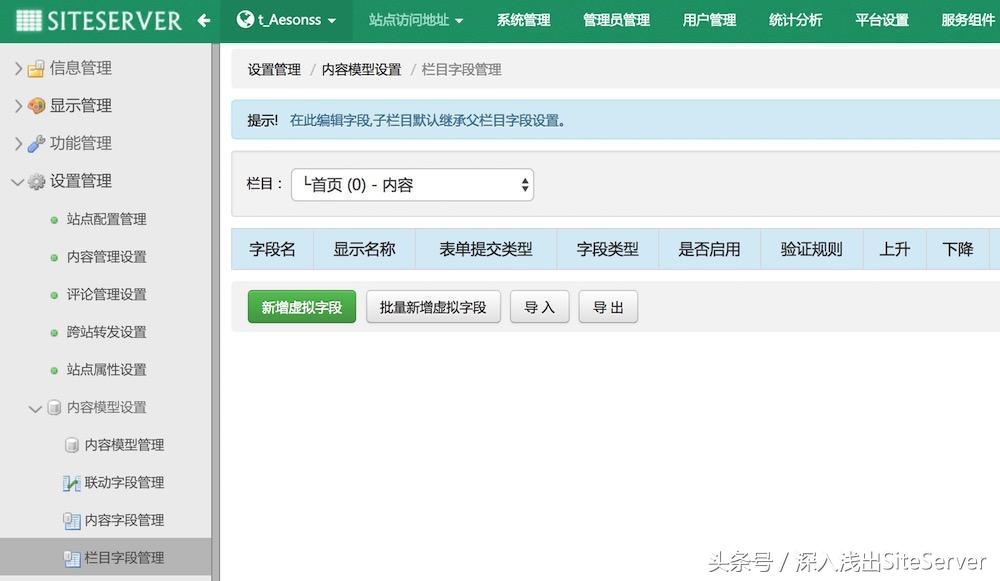1000x581 pixels.
Task: Click the back arrow beside SITESERVER logo
Action: coord(204,20)
